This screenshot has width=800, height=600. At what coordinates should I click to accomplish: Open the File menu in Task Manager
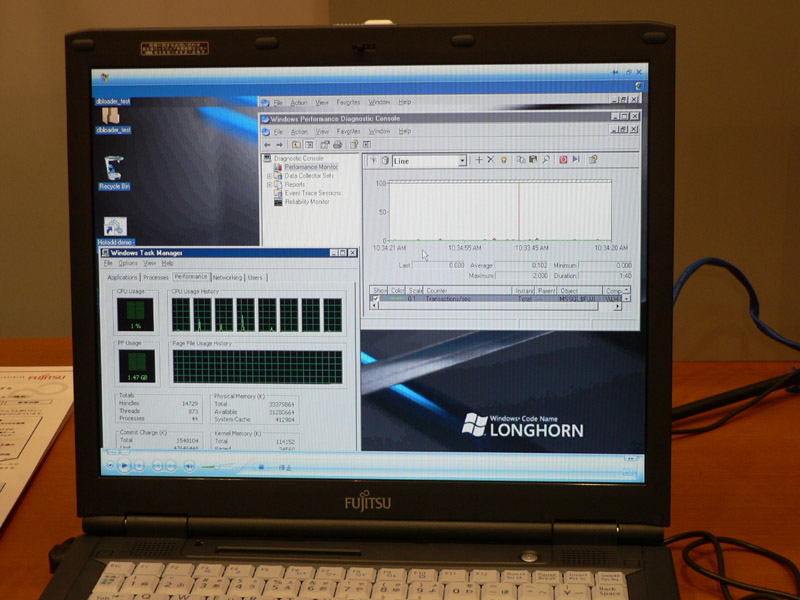[x=108, y=263]
